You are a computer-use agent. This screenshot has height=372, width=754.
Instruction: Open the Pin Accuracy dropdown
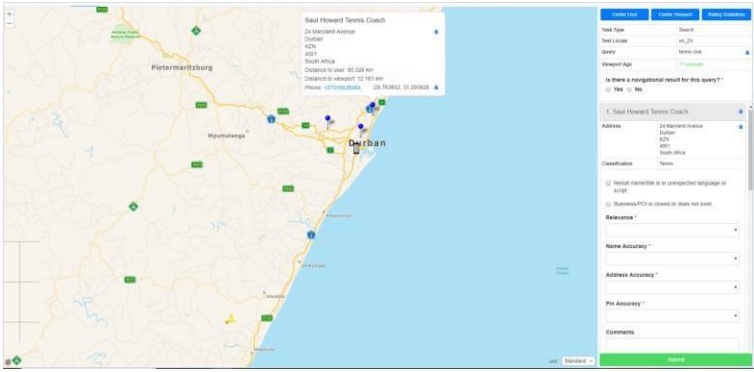[672, 316]
